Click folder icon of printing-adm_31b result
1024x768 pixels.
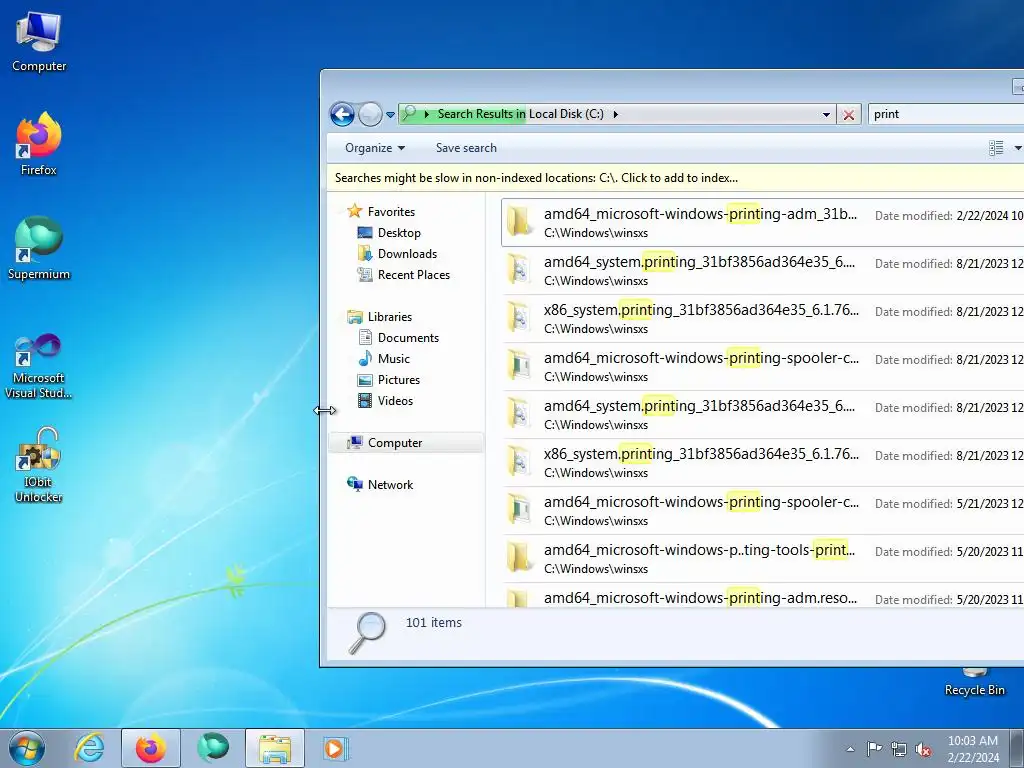click(520, 221)
